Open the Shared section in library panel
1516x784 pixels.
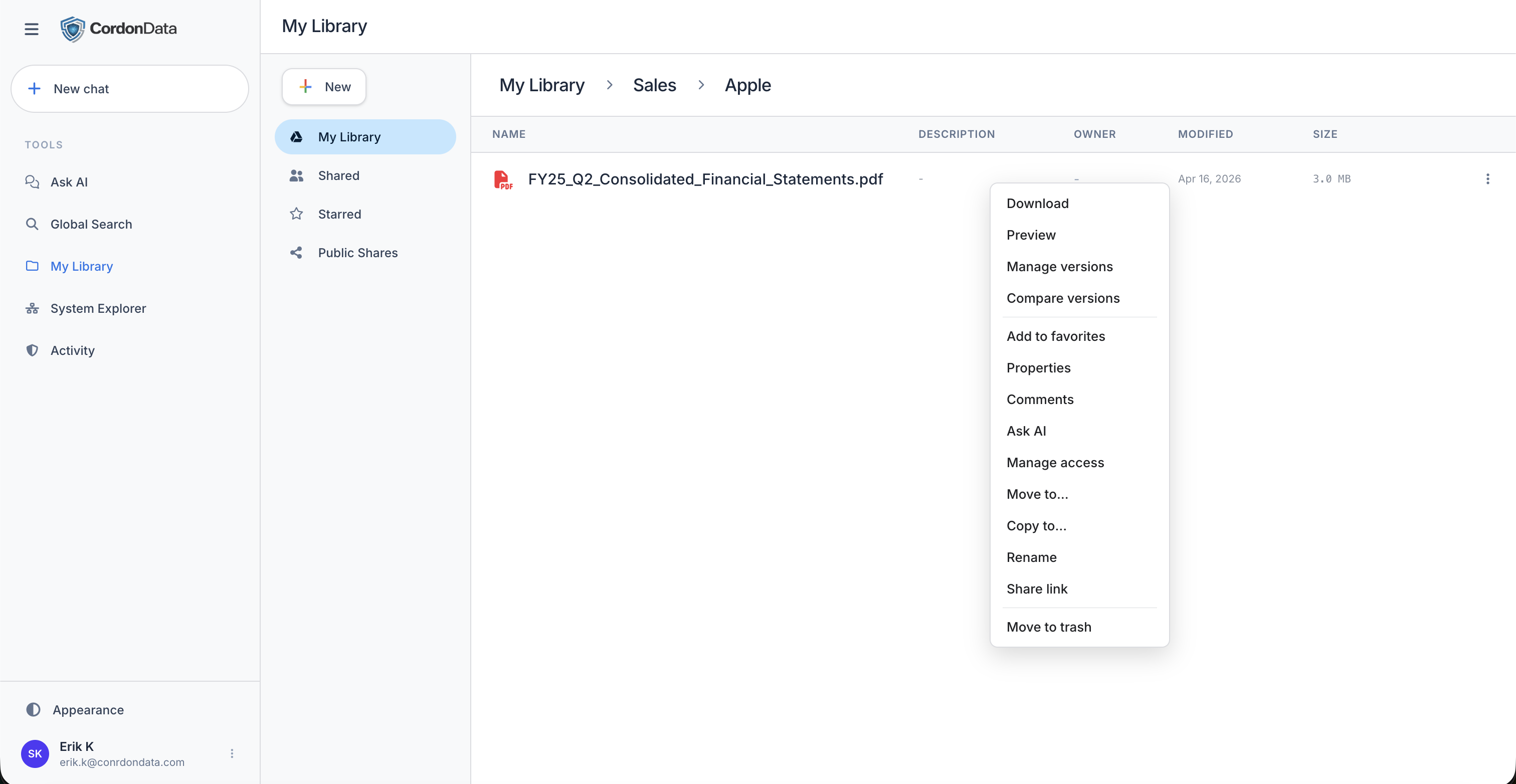(x=338, y=175)
